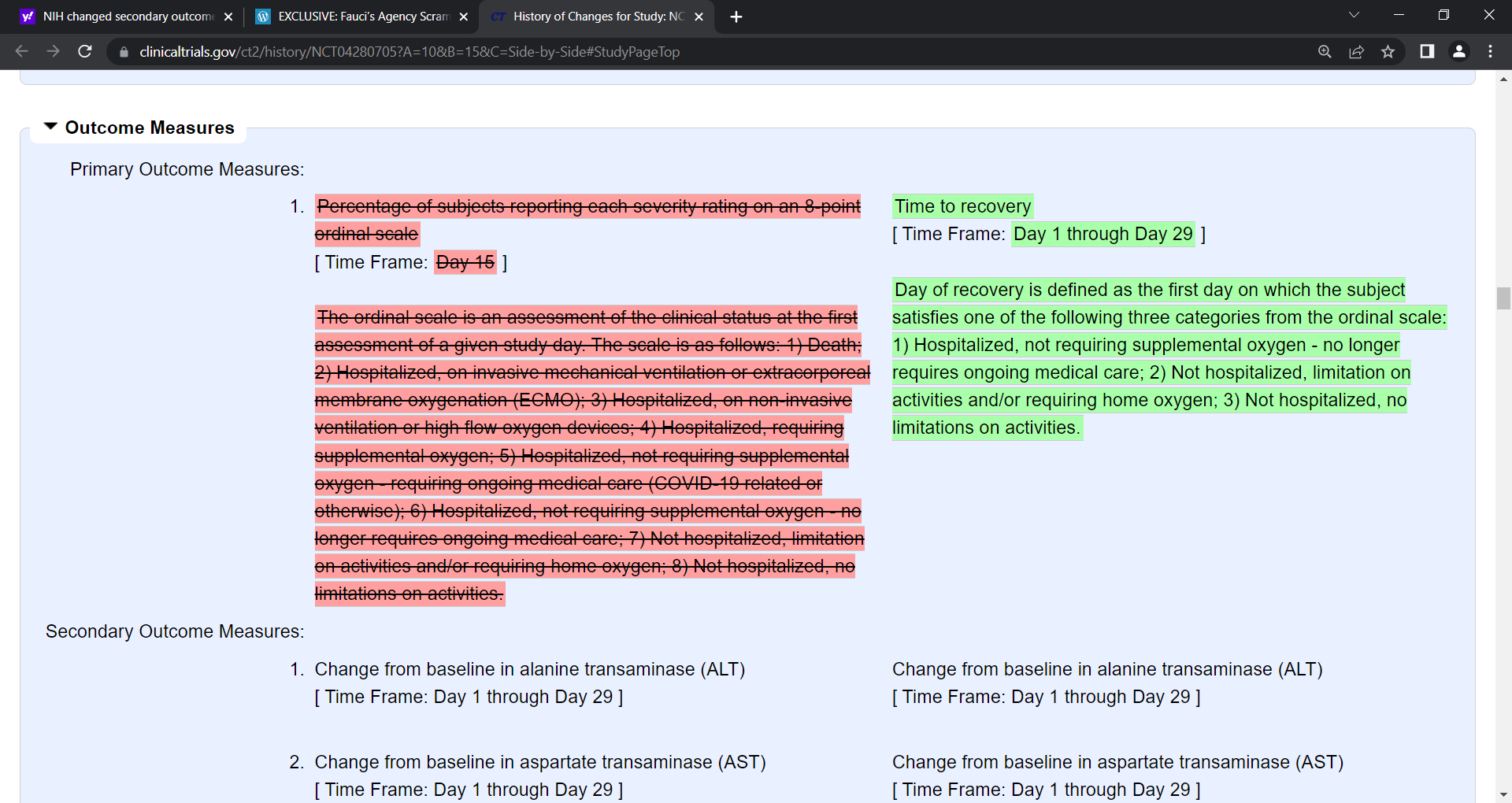Click the green Day 1 through Day 29

pos(1102,234)
